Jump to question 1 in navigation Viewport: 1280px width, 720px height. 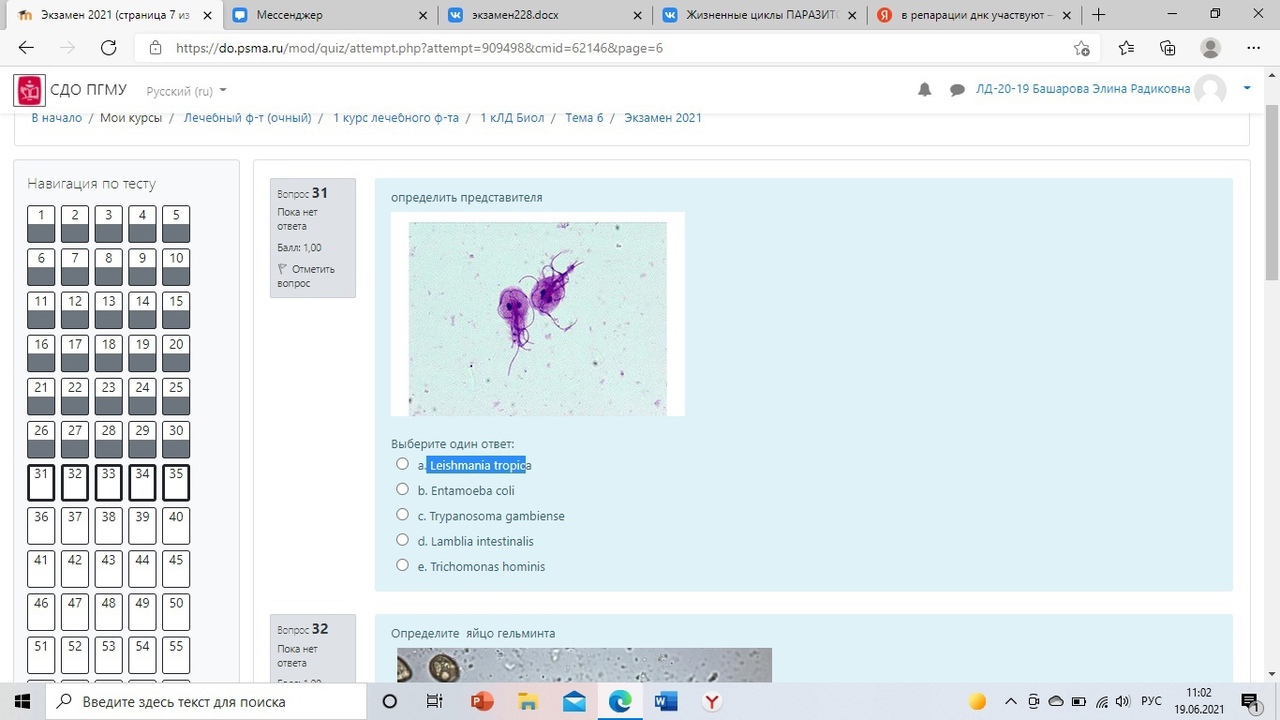[41, 224]
